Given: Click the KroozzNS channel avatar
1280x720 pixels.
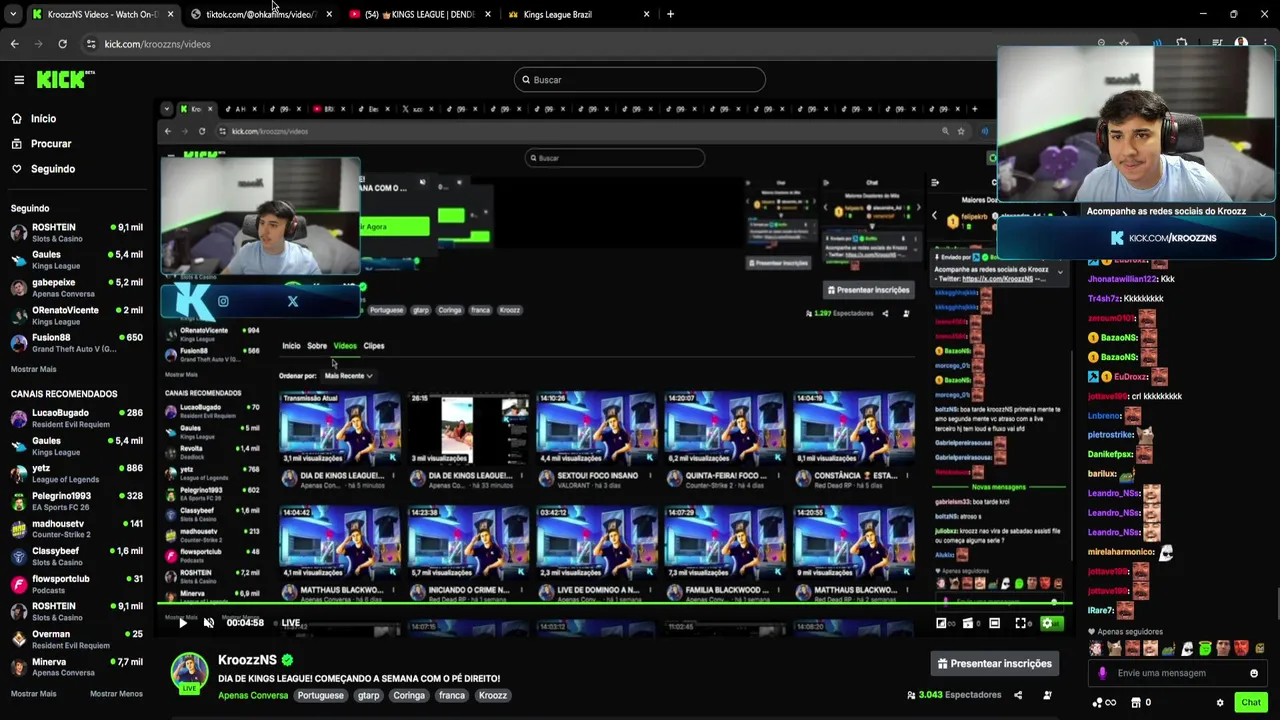Looking at the screenshot, I should point(189,672).
